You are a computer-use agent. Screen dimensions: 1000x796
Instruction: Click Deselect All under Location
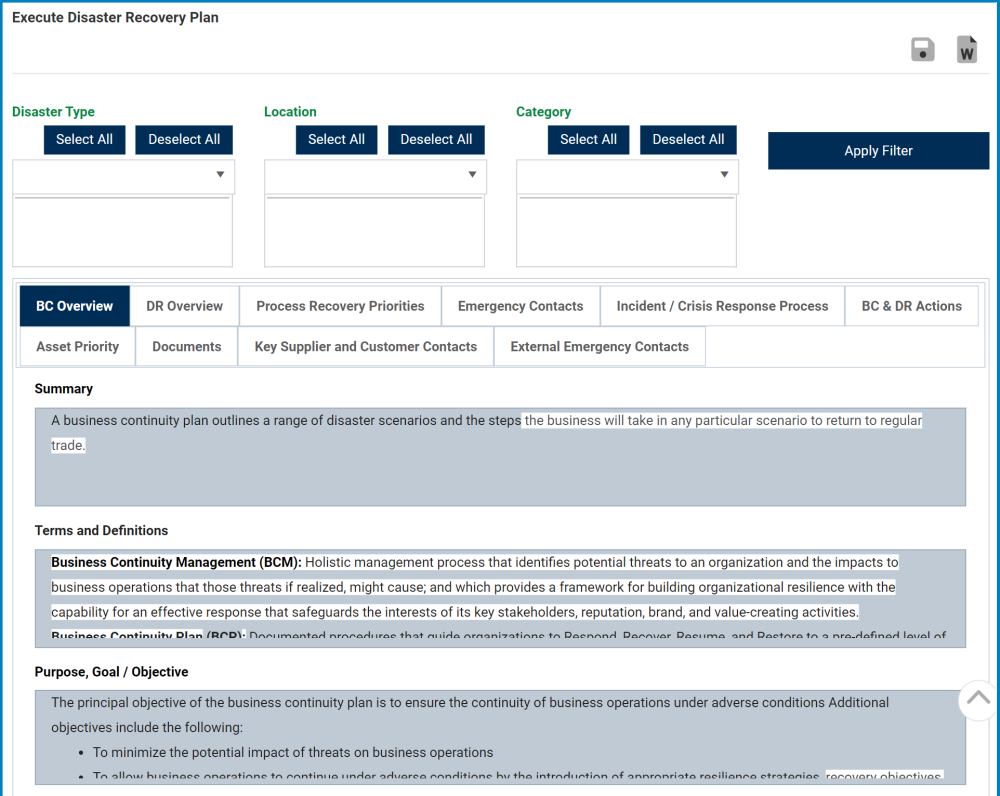click(x=436, y=139)
